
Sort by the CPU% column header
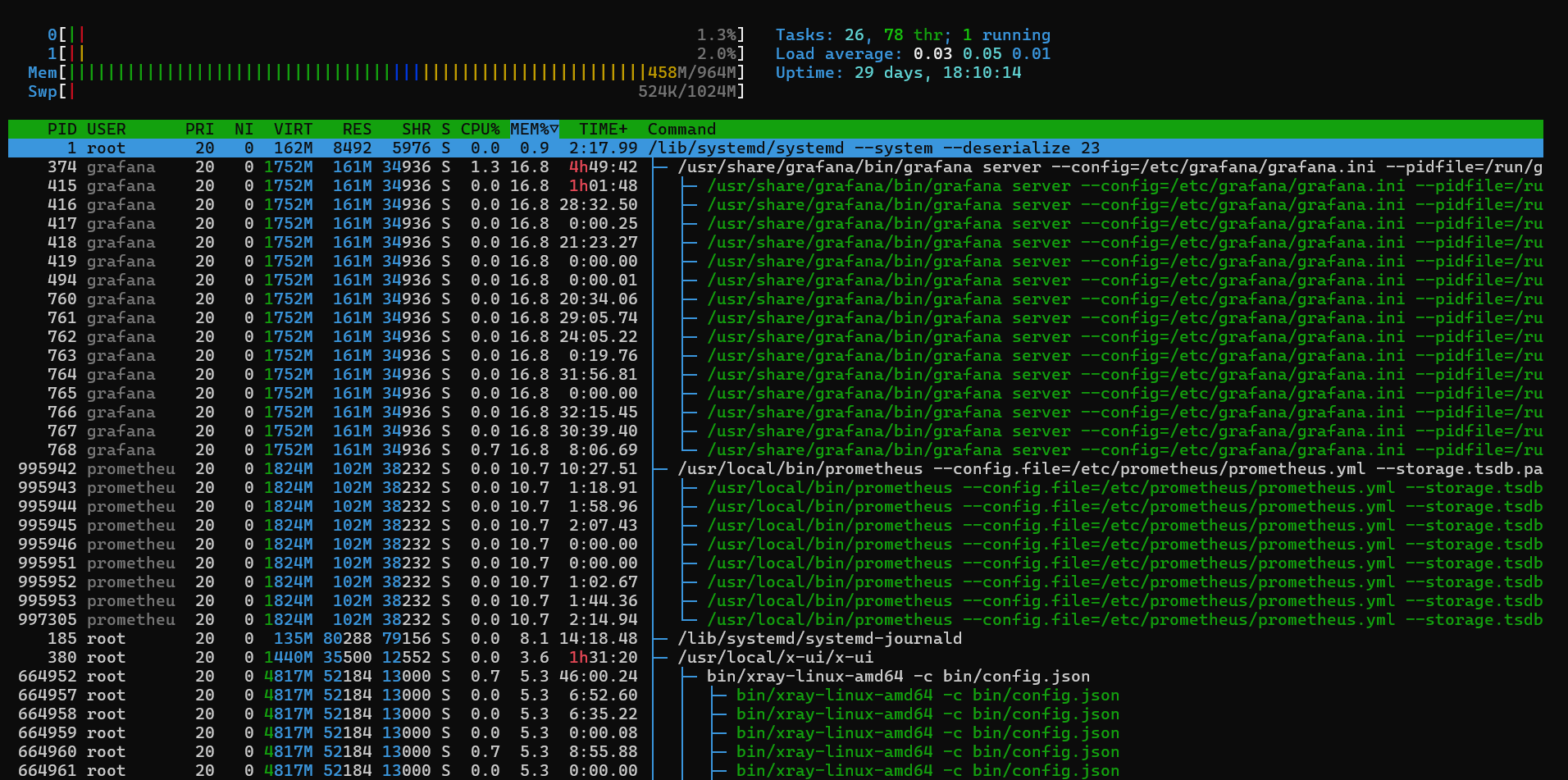click(480, 130)
